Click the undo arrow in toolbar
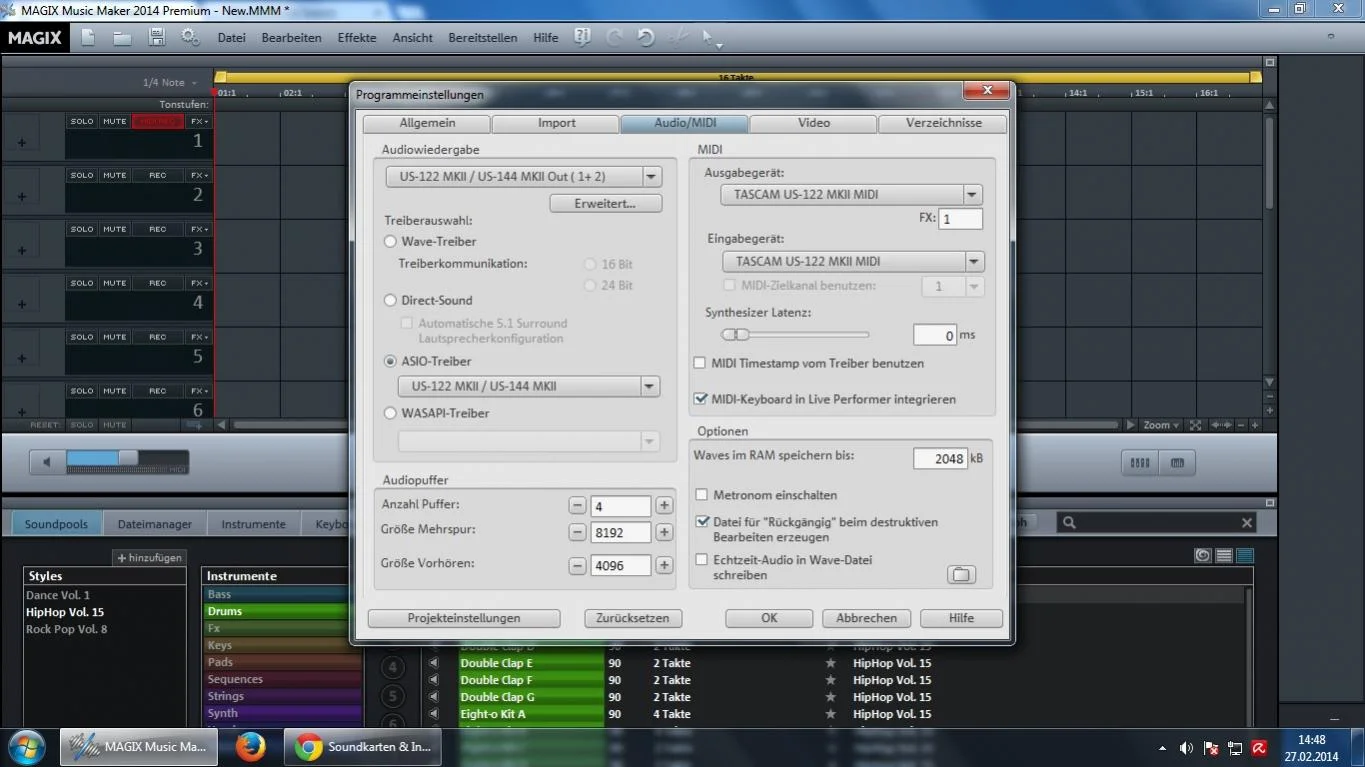This screenshot has width=1365, height=767. (x=646, y=38)
